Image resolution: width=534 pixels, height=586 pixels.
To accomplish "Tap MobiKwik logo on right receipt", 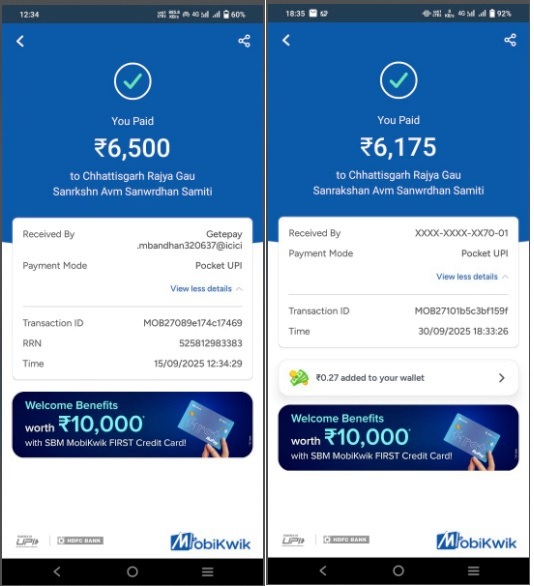I will click(476, 541).
